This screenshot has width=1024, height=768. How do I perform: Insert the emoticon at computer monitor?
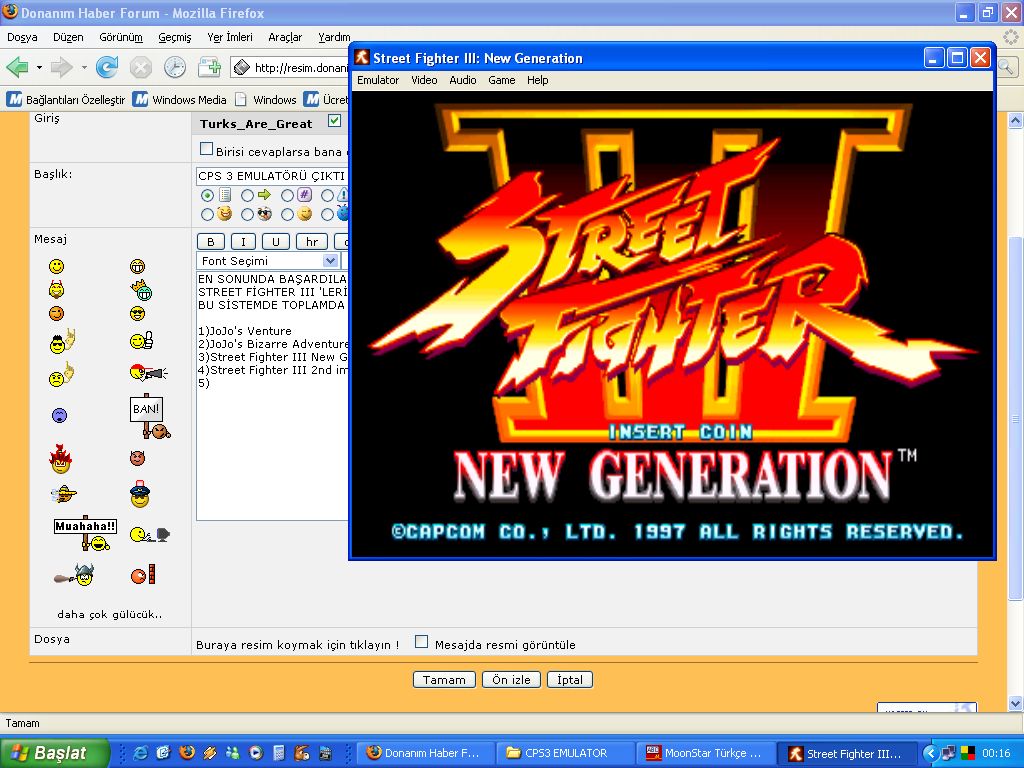150,535
